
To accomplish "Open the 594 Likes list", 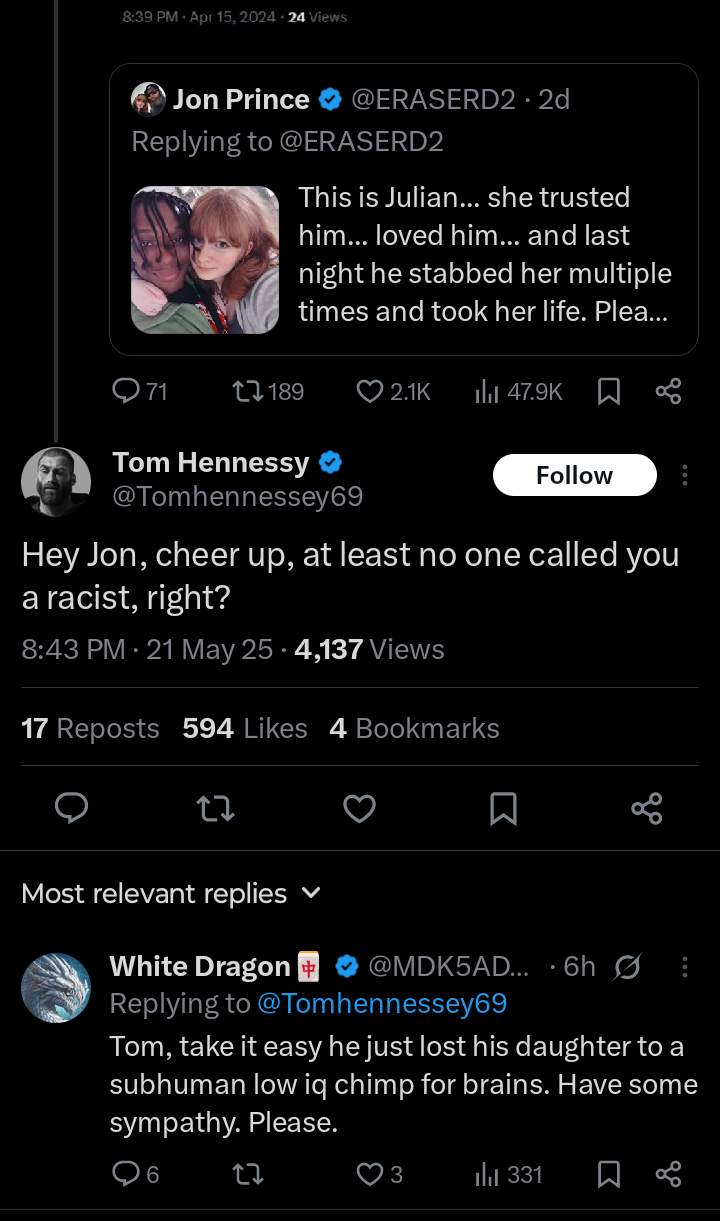I will pos(244,728).
